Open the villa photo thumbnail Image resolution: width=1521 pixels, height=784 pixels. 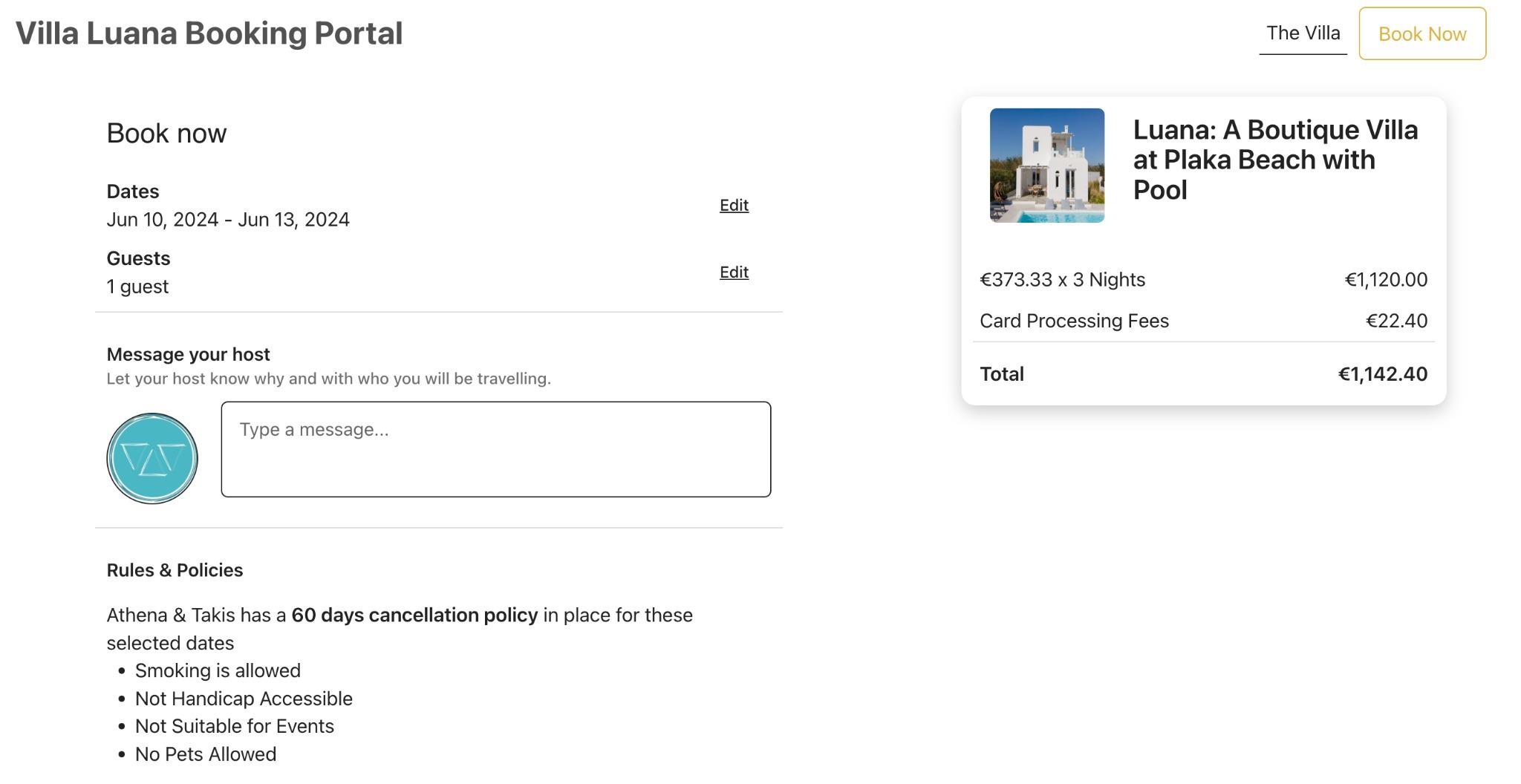click(x=1046, y=165)
